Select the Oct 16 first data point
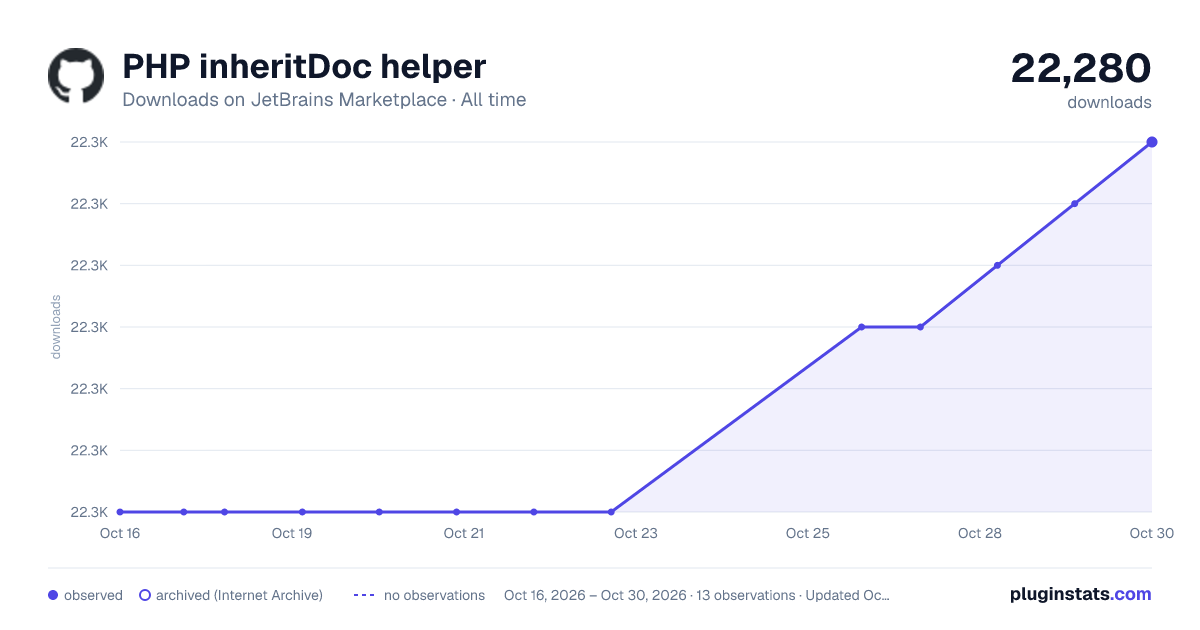 120,512
